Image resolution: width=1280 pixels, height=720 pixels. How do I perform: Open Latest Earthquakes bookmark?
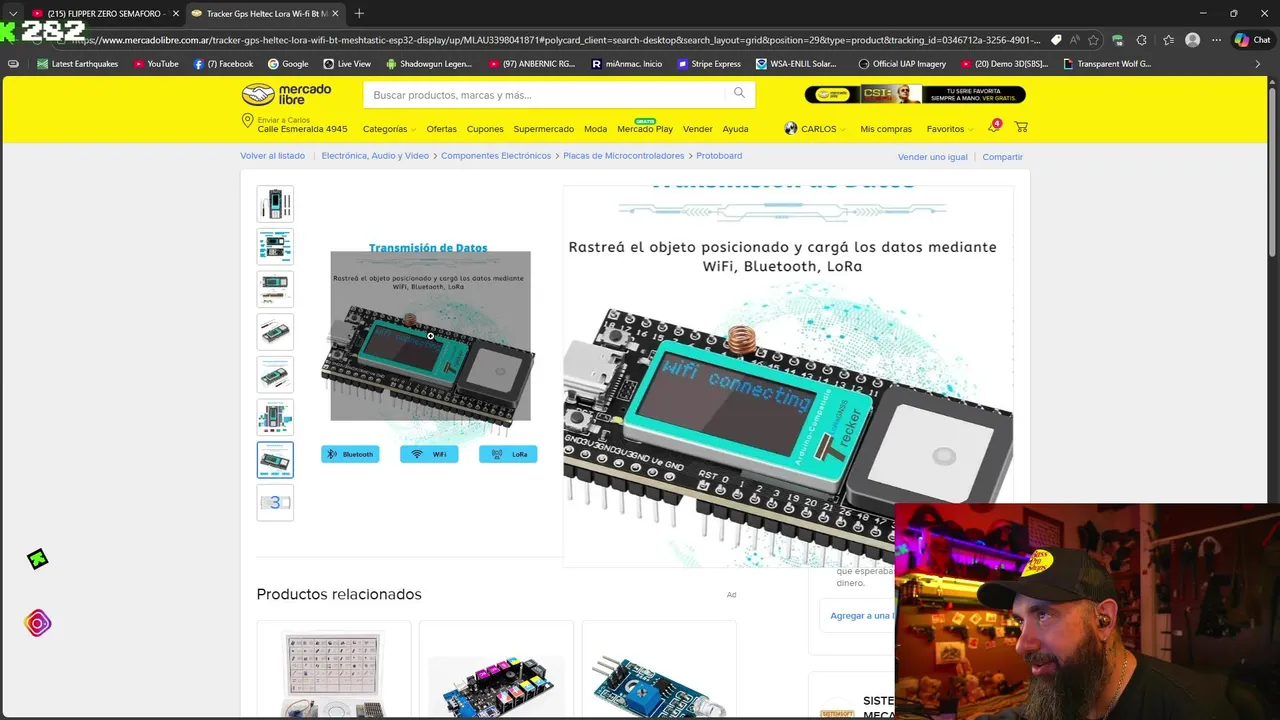pyautogui.click(x=78, y=64)
